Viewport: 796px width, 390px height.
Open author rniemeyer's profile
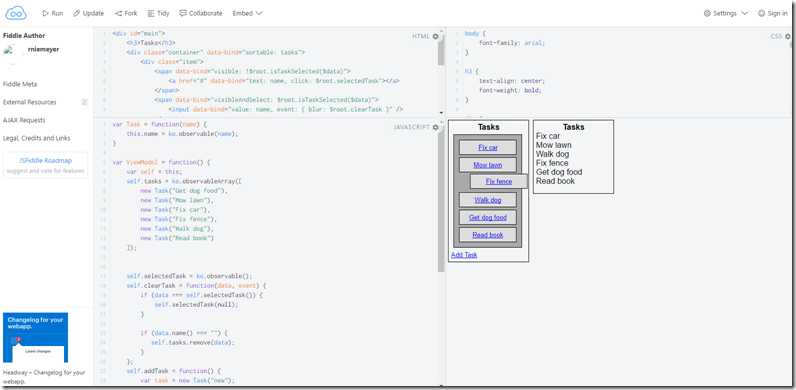[44, 49]
